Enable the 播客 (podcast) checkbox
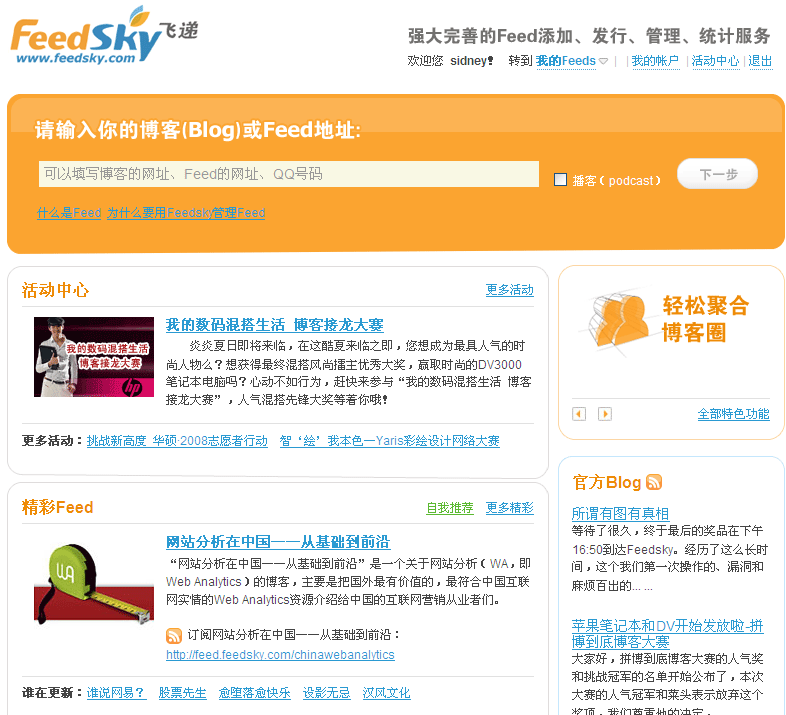Image resolution: width=786 pixels, height=715 pixels. click(561, 180)
